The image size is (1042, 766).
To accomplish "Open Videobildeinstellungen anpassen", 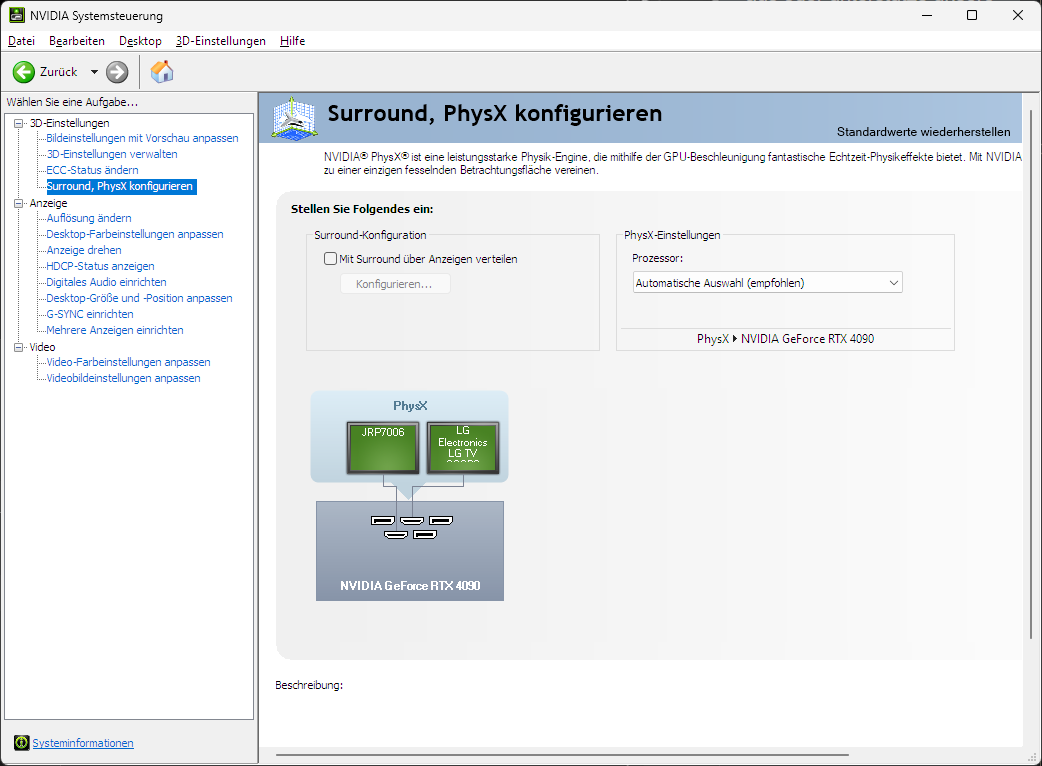I will tap(124, 378).
